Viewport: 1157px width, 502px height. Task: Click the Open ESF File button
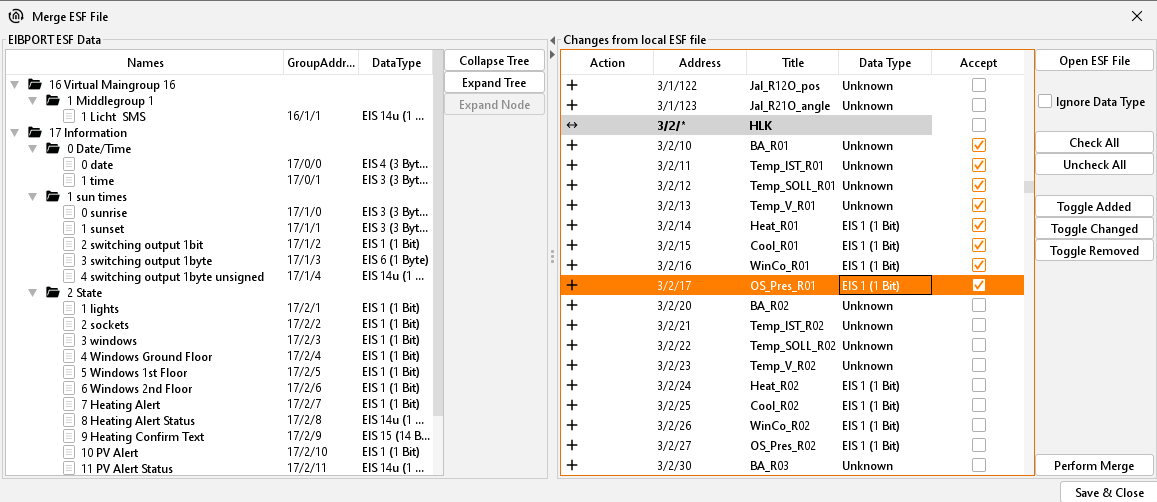point(1094,61)
